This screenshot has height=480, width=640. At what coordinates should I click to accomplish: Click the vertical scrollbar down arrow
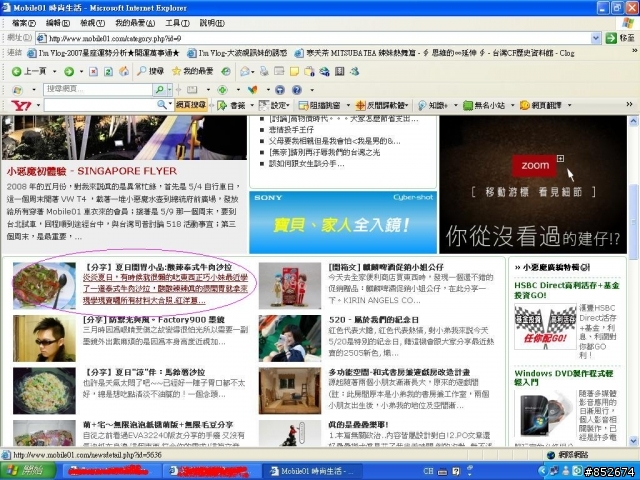(633, 441)
